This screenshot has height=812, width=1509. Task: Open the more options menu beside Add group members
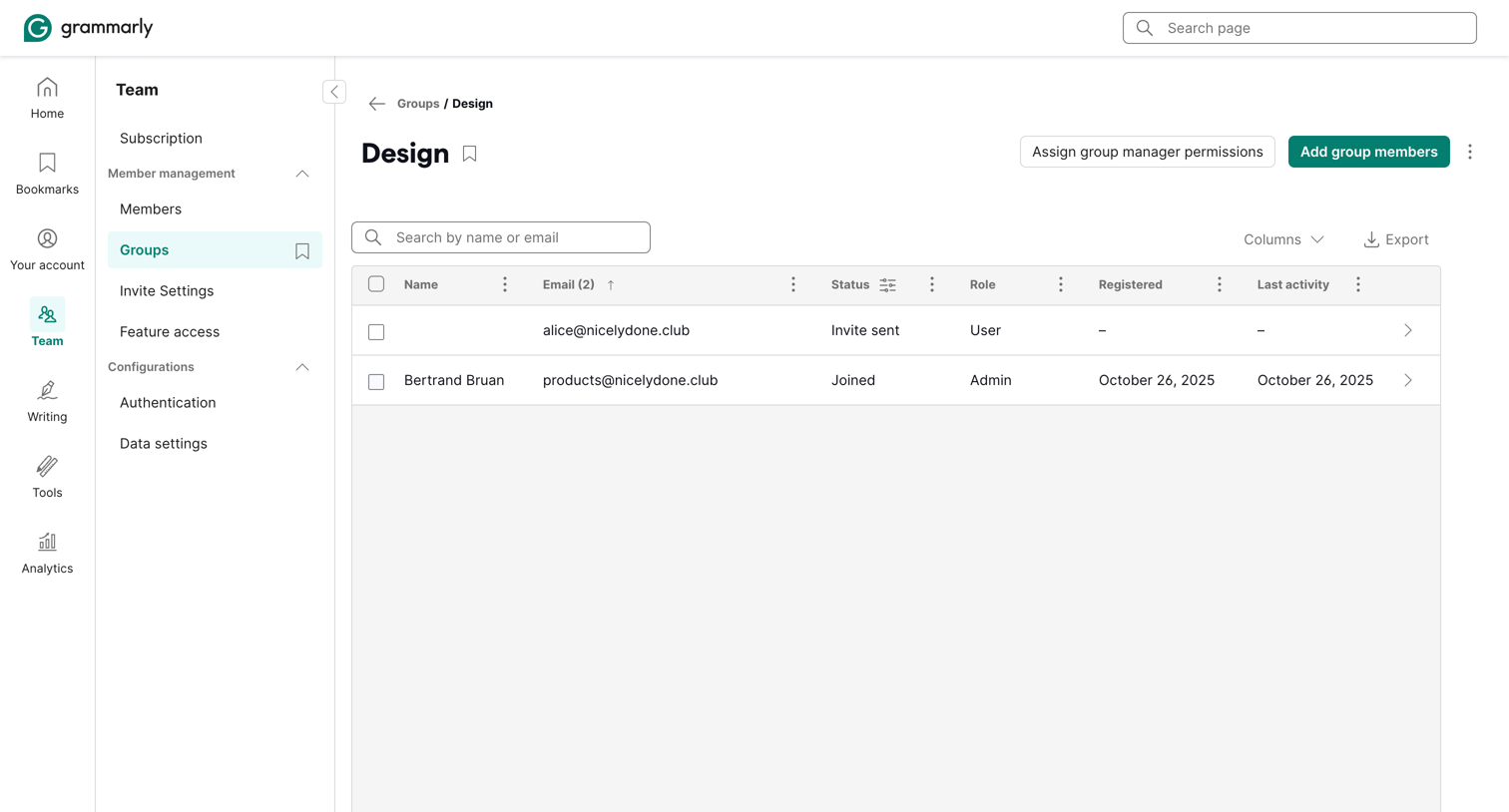[x=1470, y=152]
